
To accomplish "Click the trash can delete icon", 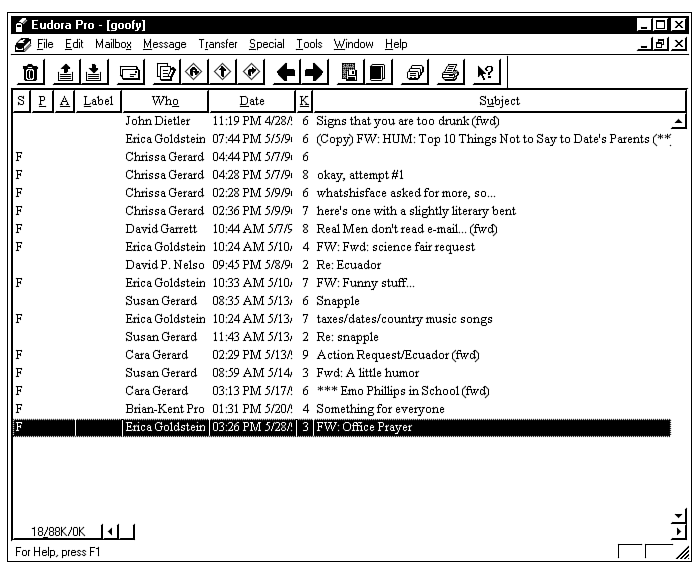I will [31, 72].
